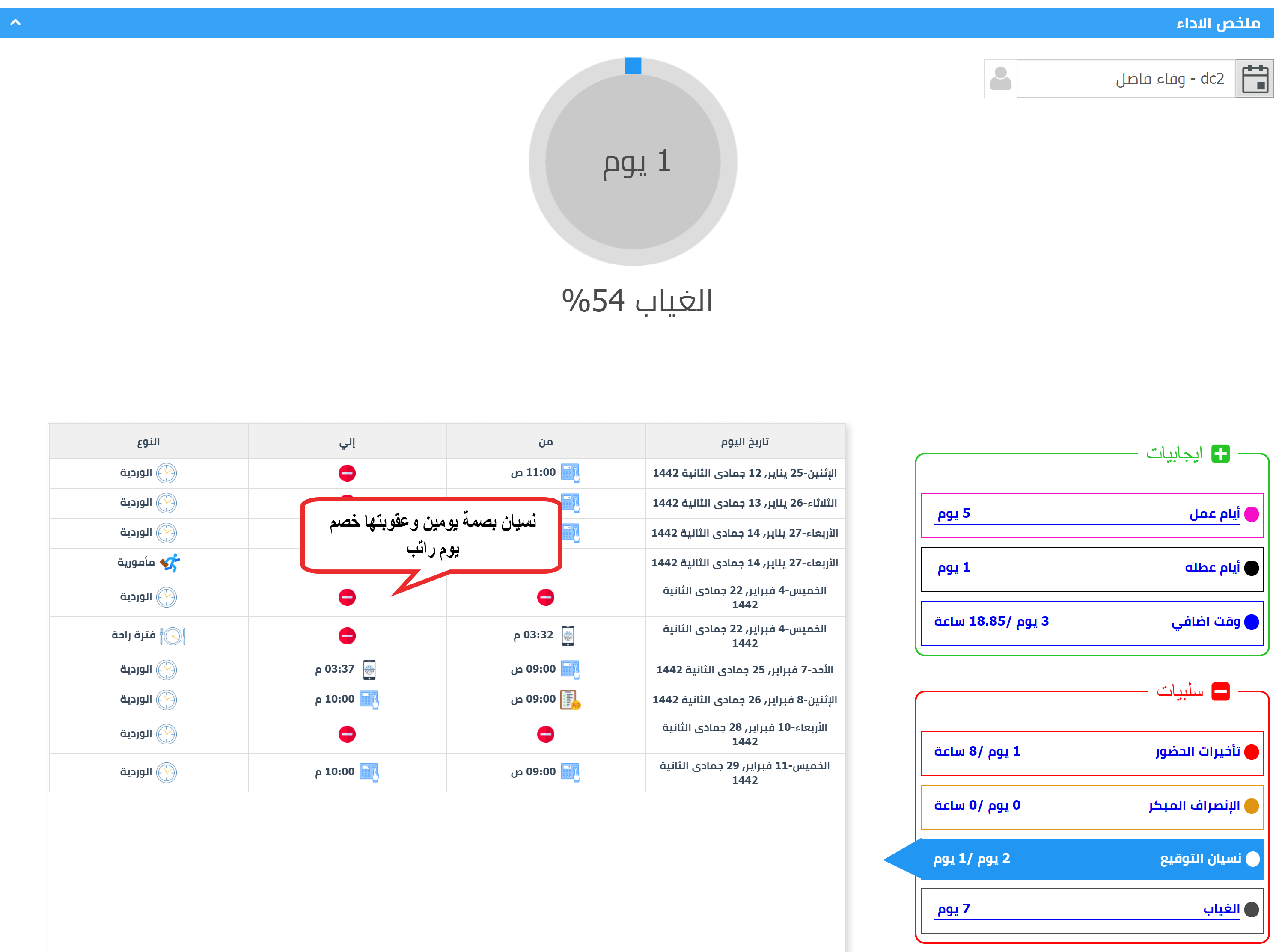
Task: Click the مأمورية type label
Action: point(136,562)
